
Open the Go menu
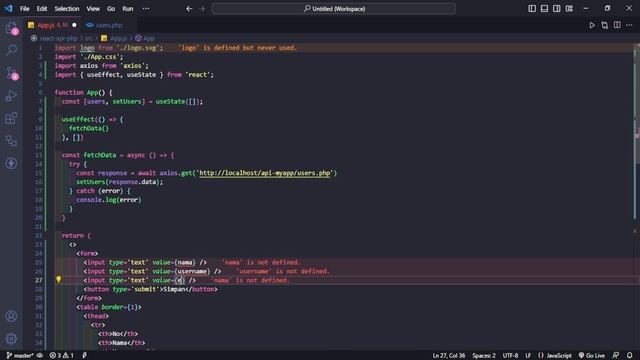point(111,9)
